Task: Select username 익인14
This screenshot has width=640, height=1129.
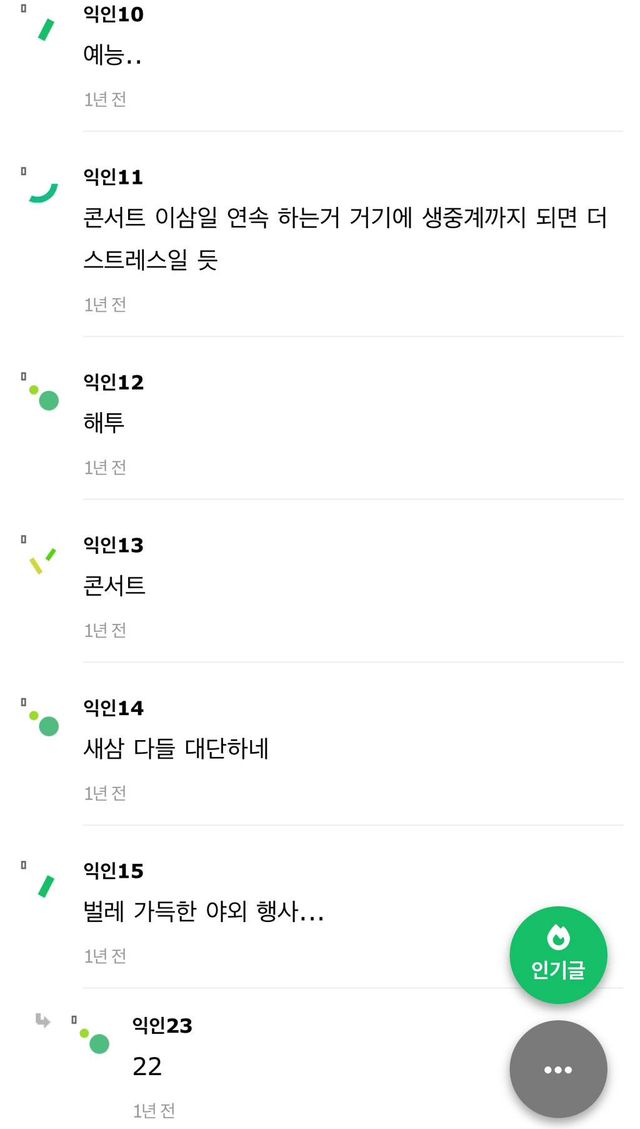Action: point(113,708)
